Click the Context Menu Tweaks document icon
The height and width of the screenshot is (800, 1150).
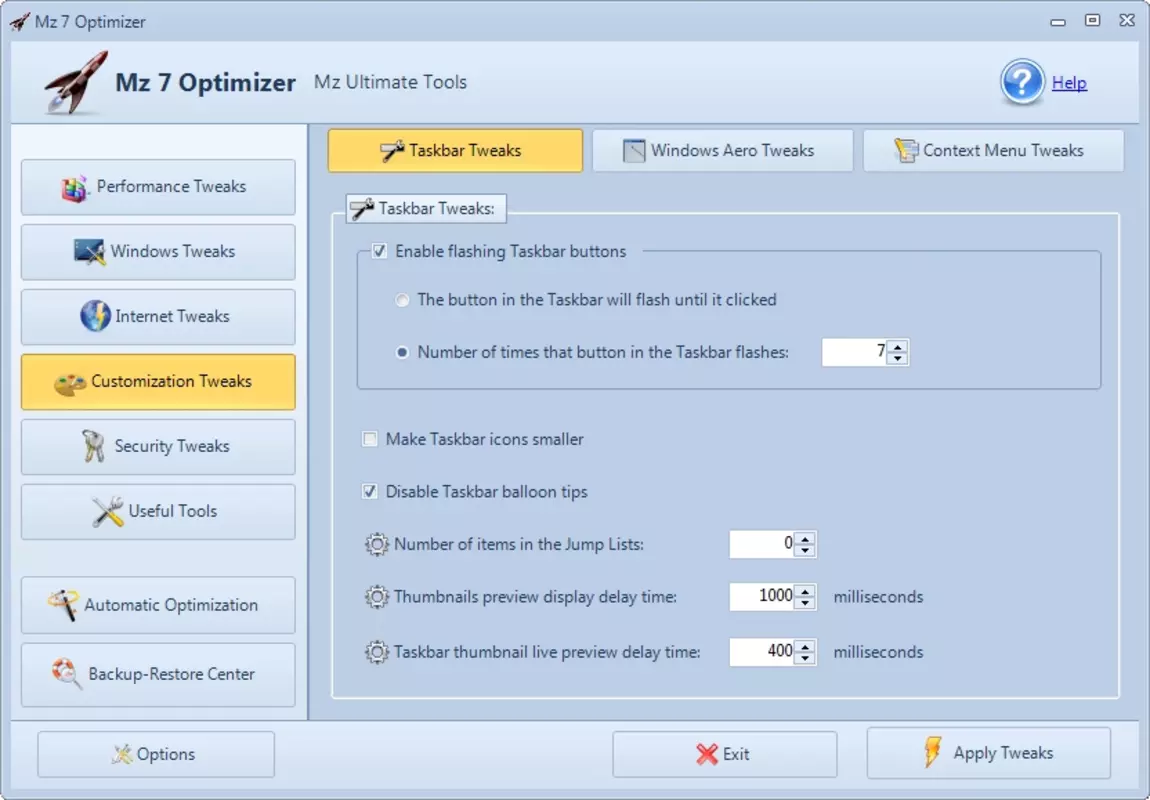coord(906,150)
